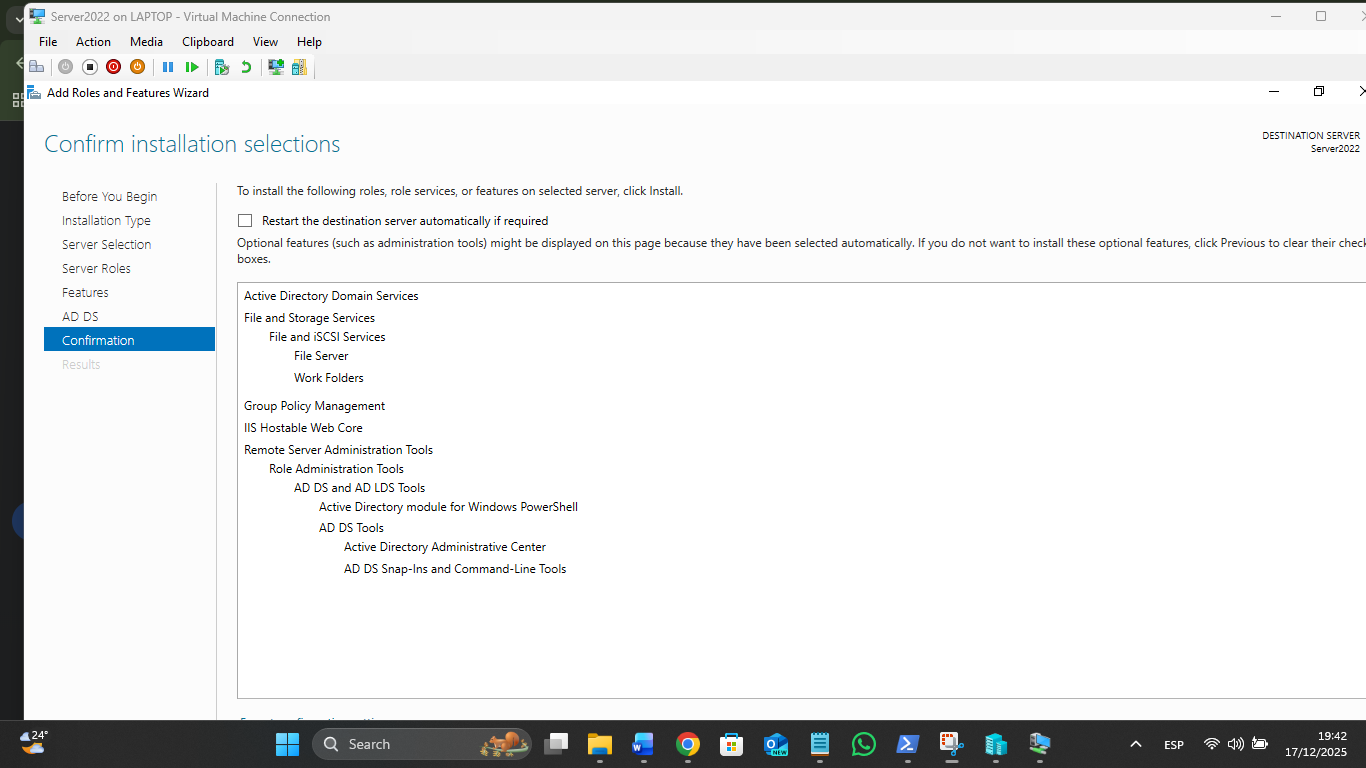Select the AD DS wizard step

pyautogui.click(x=80, y=317)
